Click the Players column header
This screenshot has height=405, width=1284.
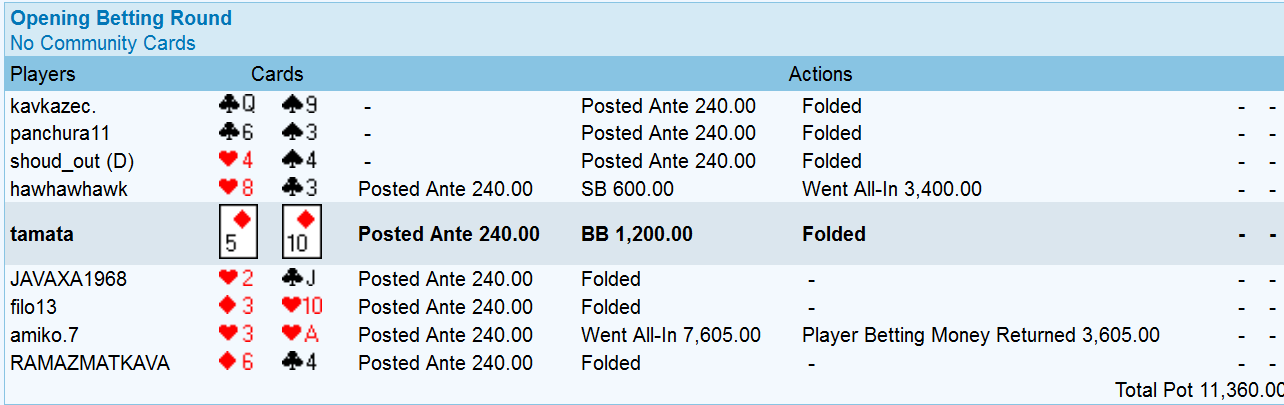click(42, 74)
